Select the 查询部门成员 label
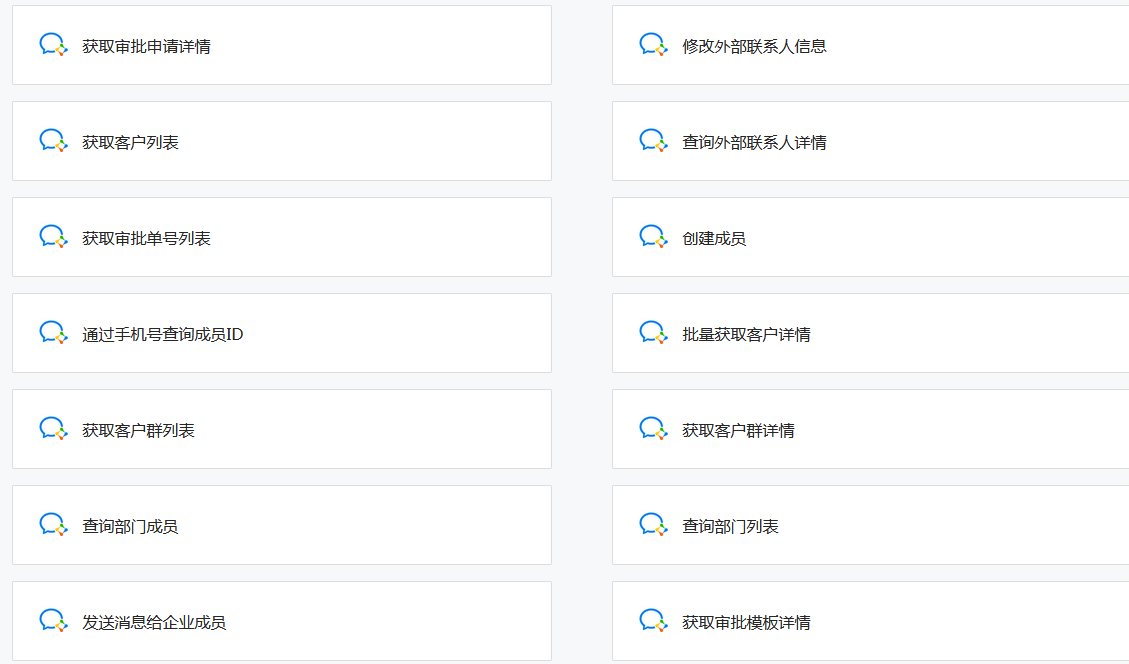 click(130, 526)
